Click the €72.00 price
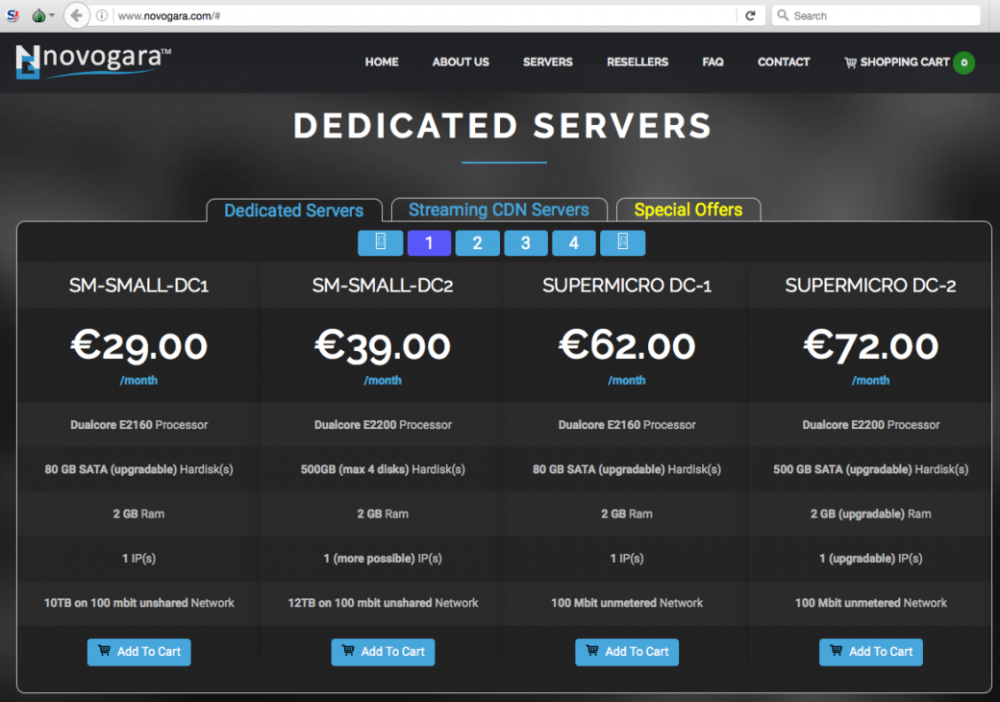This screenshot has height=702, width=1000. [871, 346]
